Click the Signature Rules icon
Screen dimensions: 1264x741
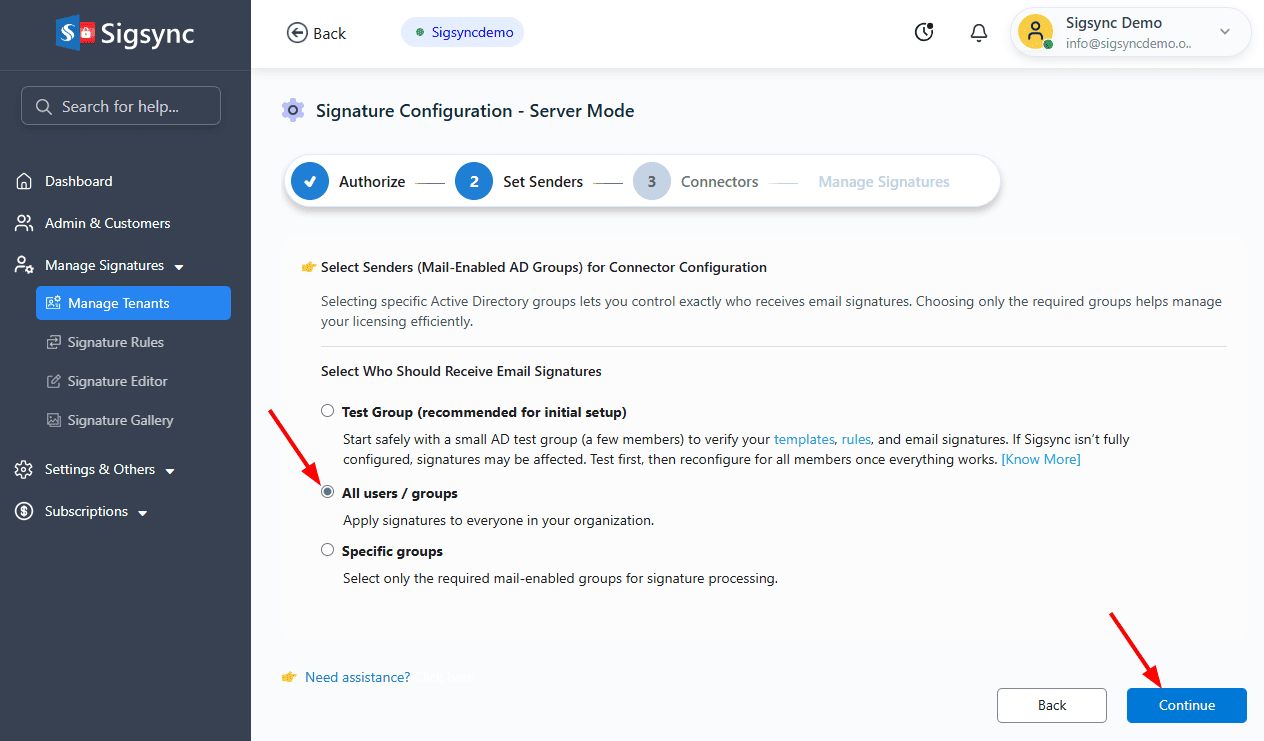[54, 342]
